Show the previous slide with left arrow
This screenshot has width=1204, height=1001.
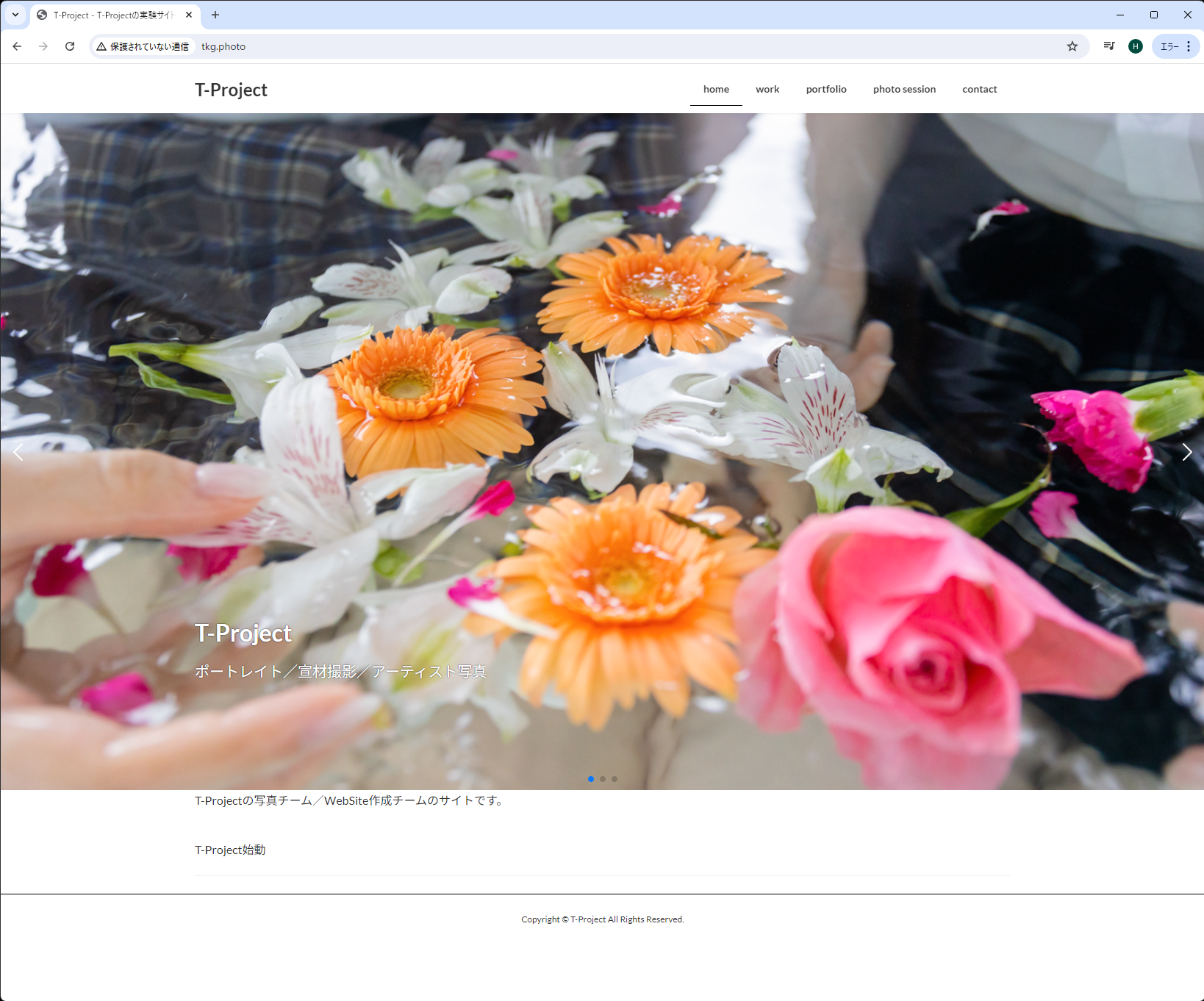coord(18,452)
